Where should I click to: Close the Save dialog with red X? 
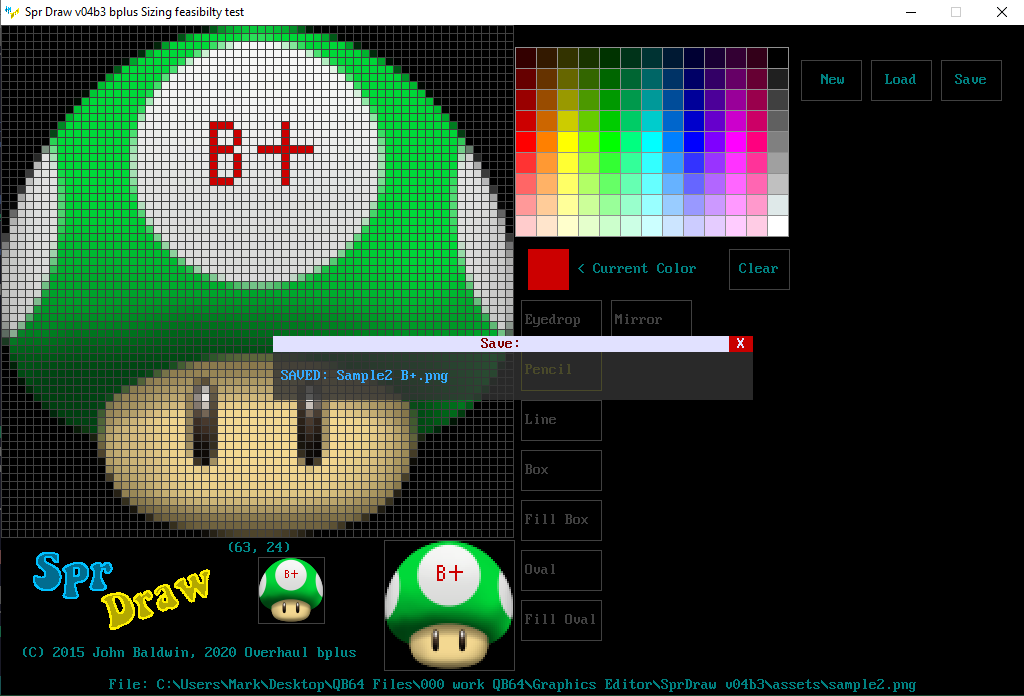tap(741, 343)
